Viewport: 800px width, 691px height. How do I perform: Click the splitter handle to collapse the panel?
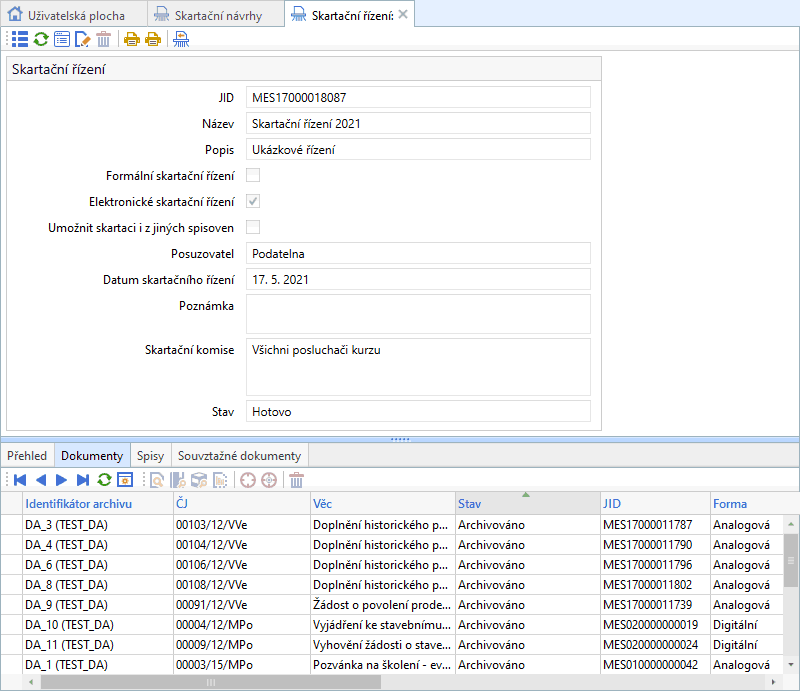coord(400,438)
